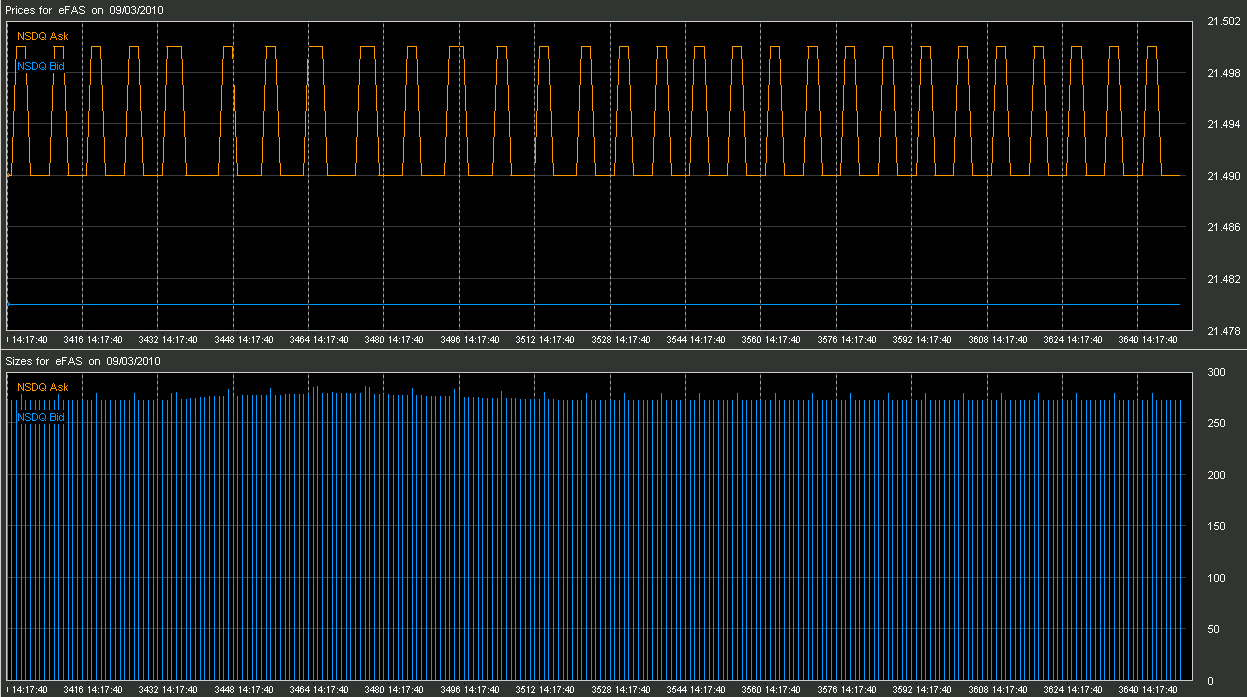The image size is (1247, 697).
Task: Click '3608 14:17:40' on Sizes chart time axis
Action: pyautogui.click(x=998, y=690)
